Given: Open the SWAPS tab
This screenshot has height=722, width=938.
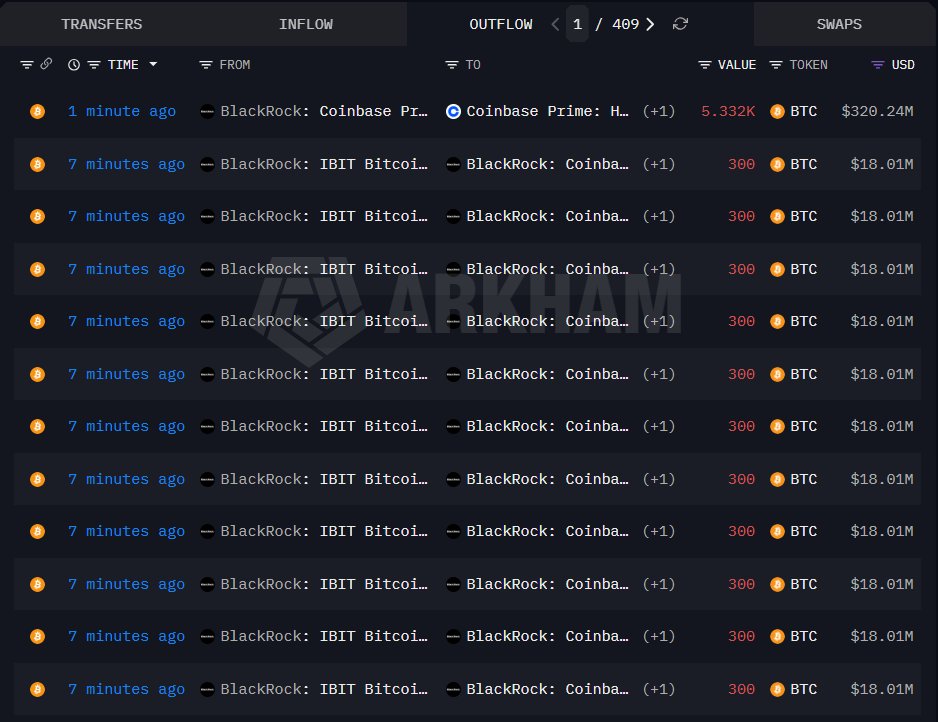Looking at the screenshot, I should [839, 24].
